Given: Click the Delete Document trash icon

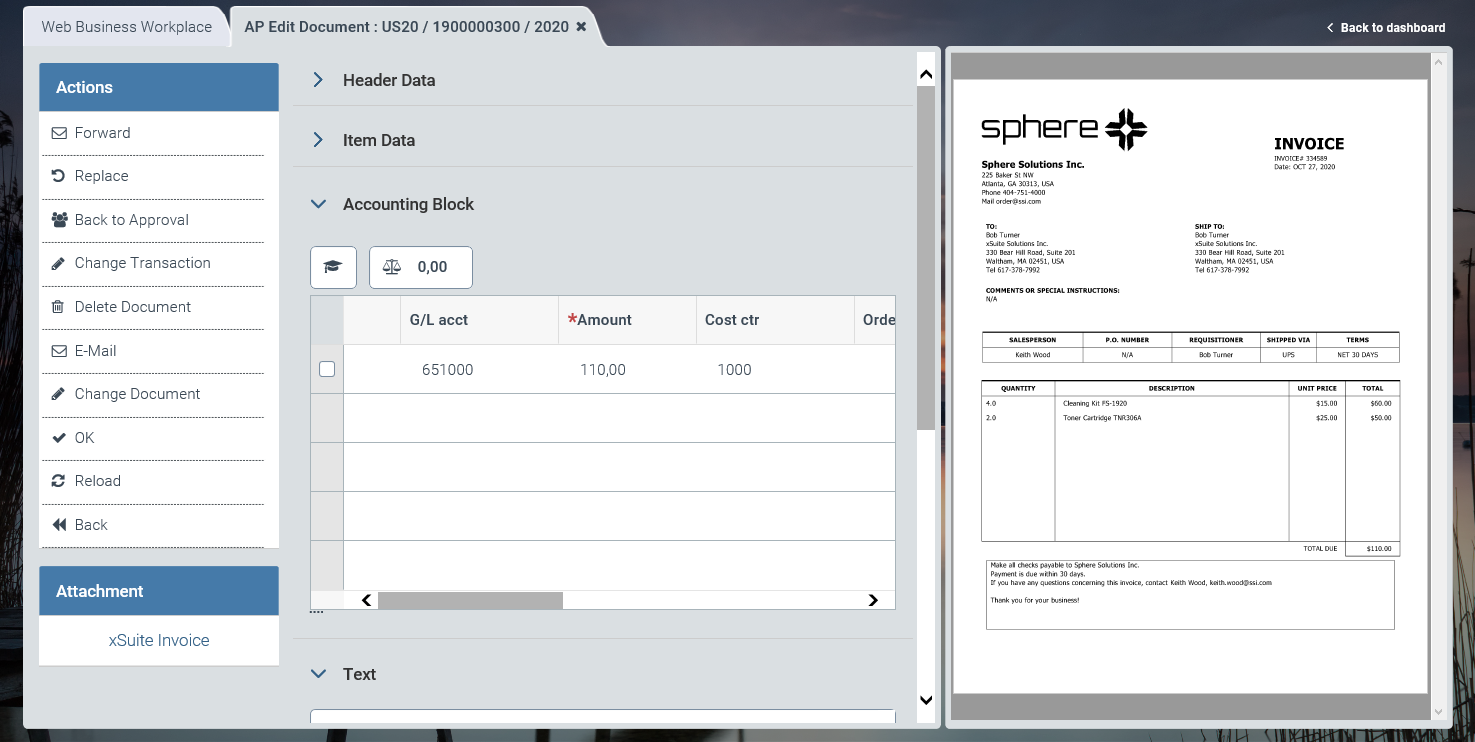Looking at the screenshot, I should pyautogui.click(x=58, y=307).
